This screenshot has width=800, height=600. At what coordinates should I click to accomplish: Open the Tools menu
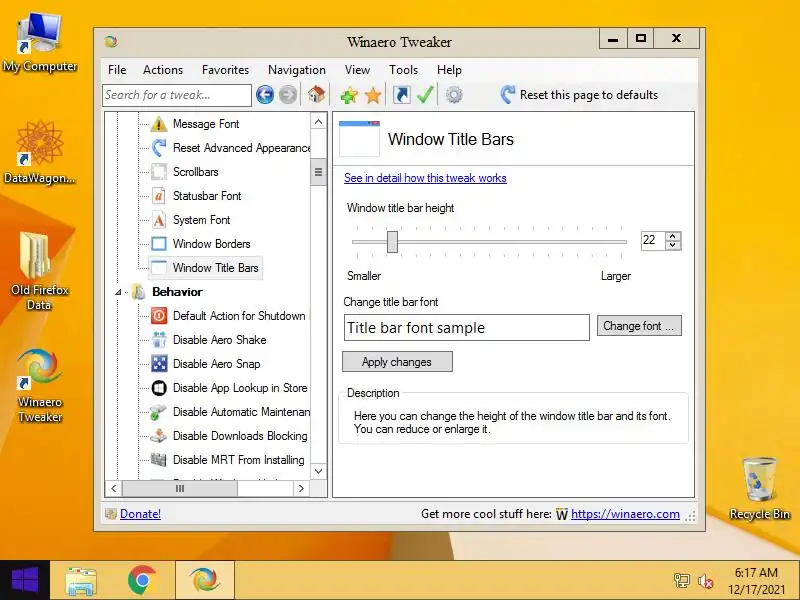coord(404,70)
